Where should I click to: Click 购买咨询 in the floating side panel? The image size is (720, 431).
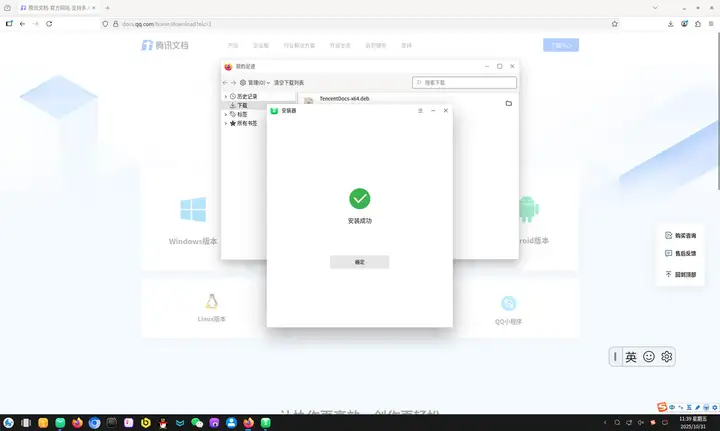[681, 235]
